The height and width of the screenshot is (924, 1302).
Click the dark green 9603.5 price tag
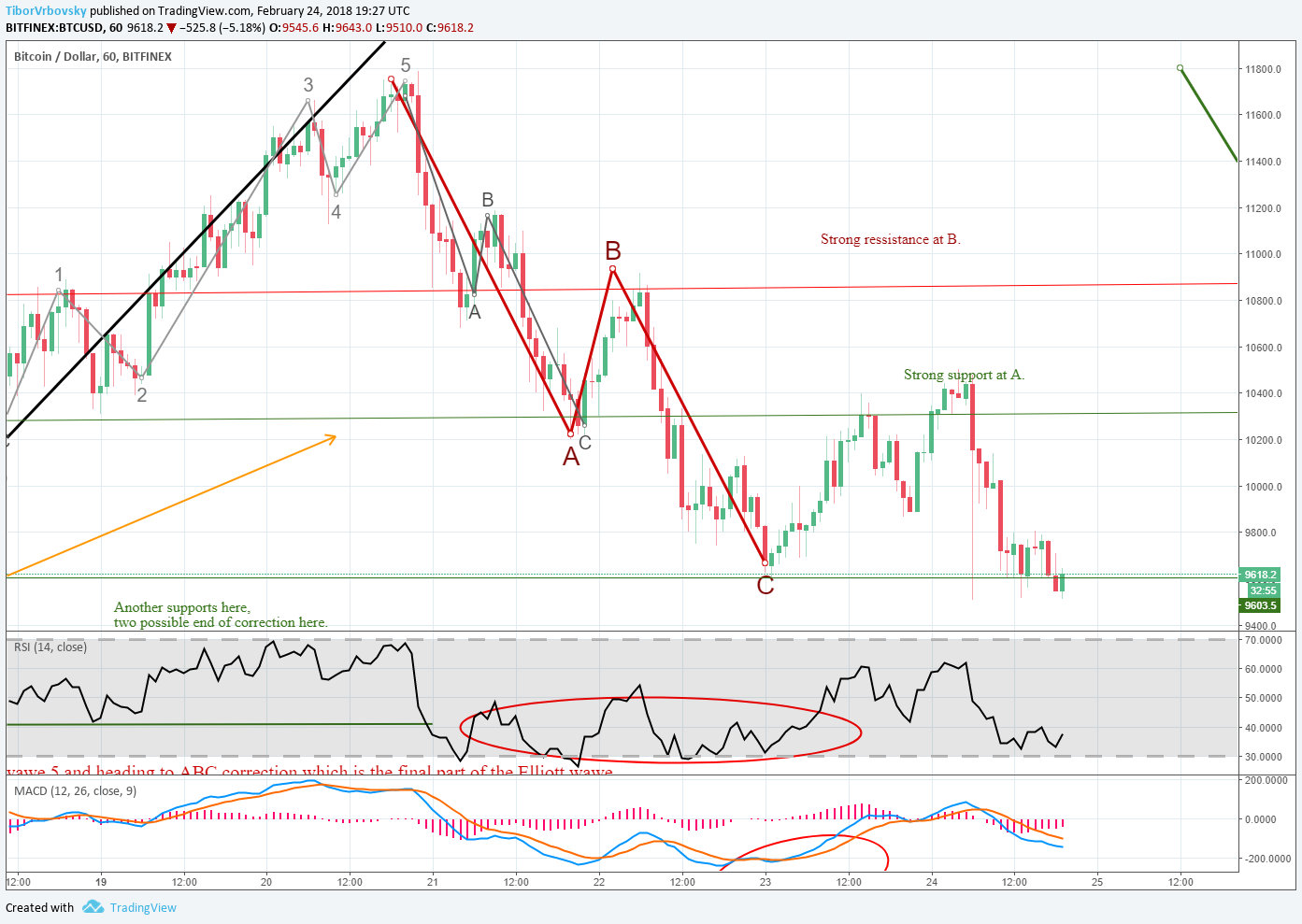[x=1259, y=605]
